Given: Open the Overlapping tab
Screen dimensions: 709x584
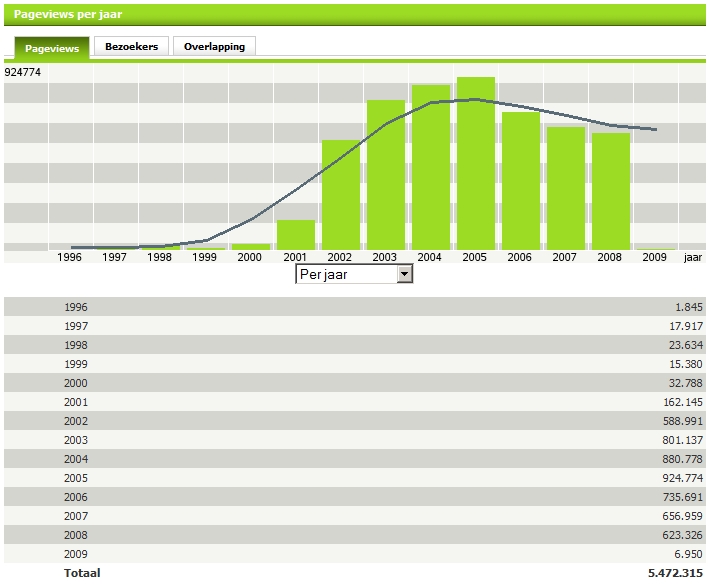Looking at the screenshot, I should (214, 47).
